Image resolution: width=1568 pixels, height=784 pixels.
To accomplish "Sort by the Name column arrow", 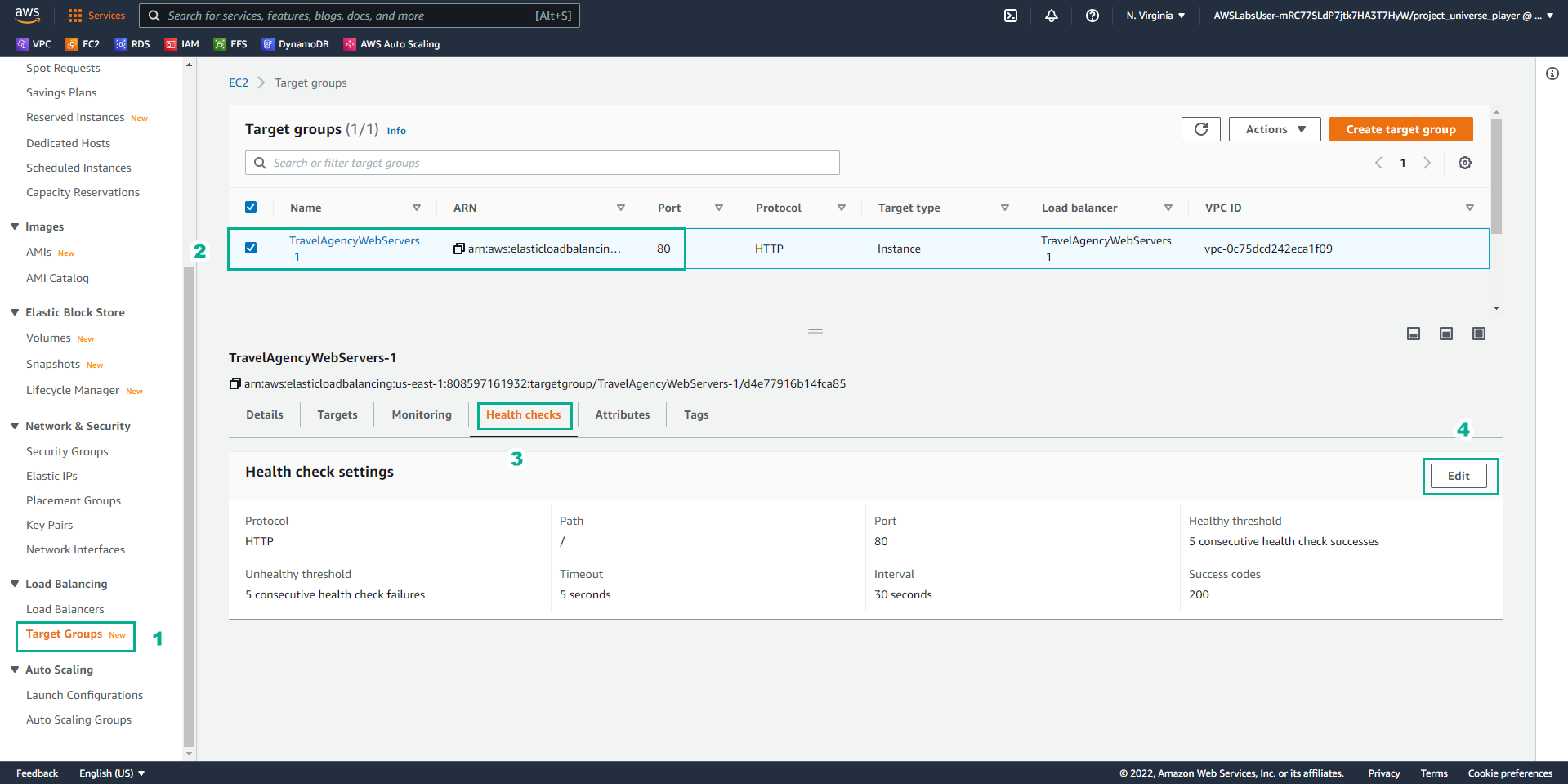I will [417, 208].
